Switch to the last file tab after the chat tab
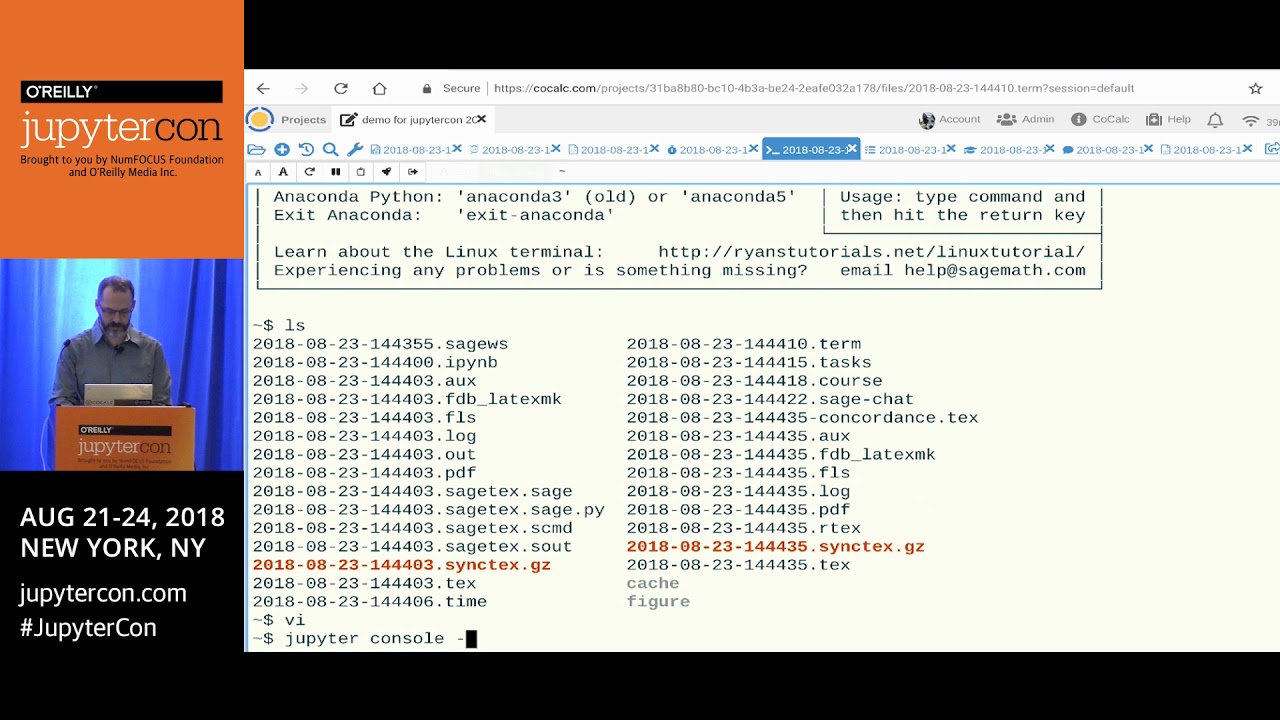 point(1201,150)
